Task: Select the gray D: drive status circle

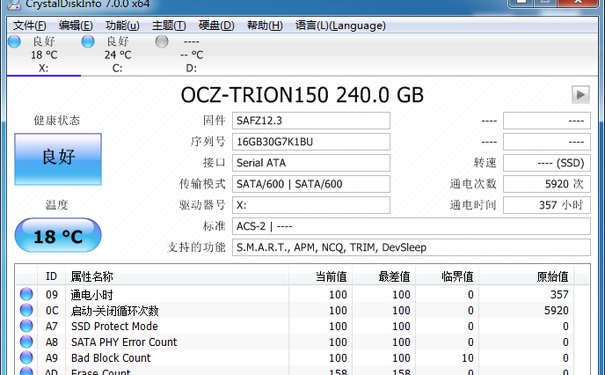Action: (162, 41)
